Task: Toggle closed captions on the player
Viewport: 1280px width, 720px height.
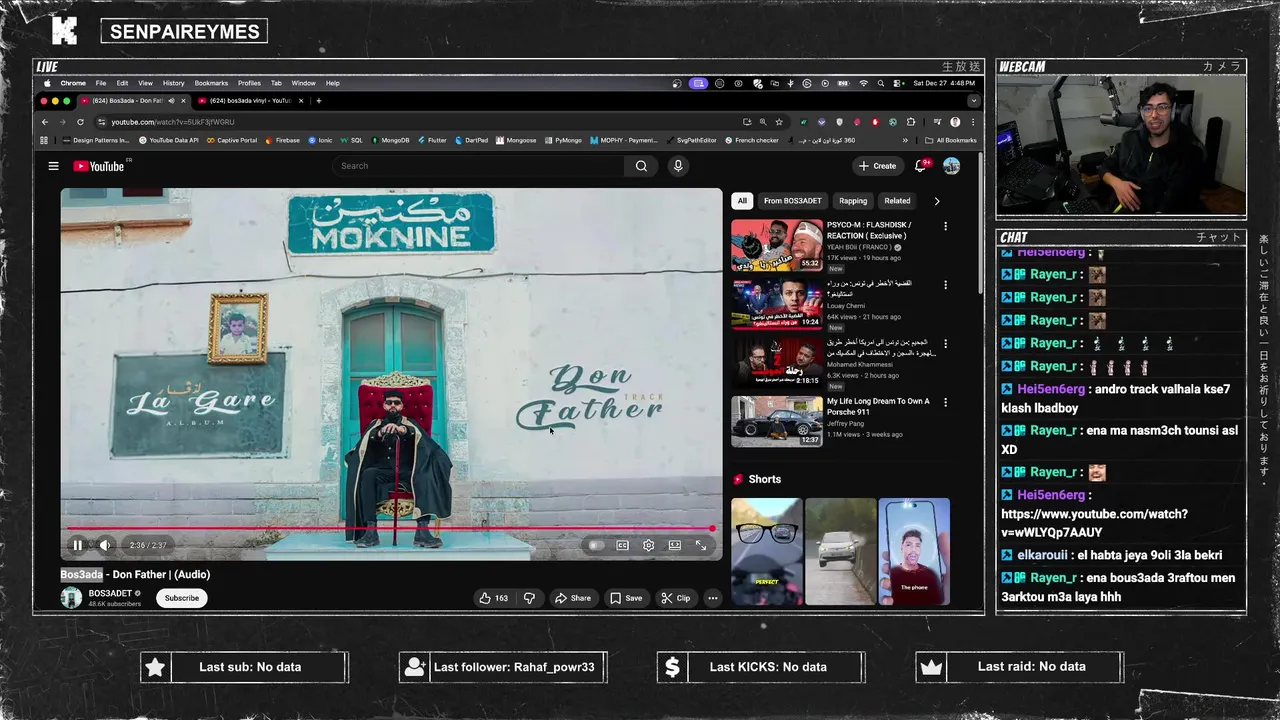Action: 622,545
